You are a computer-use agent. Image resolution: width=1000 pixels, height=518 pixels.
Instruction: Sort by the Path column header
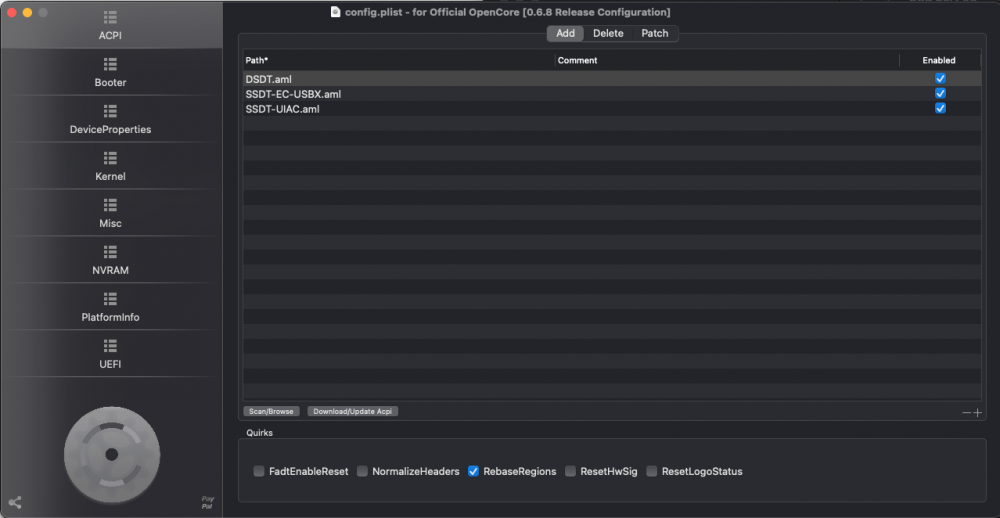[399, 61]
